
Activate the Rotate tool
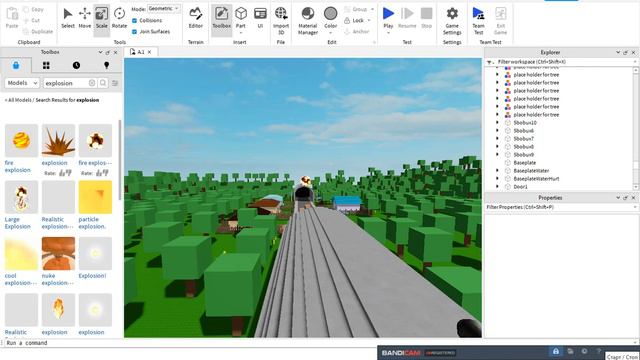pyautogui.click(x=119, y=18)
